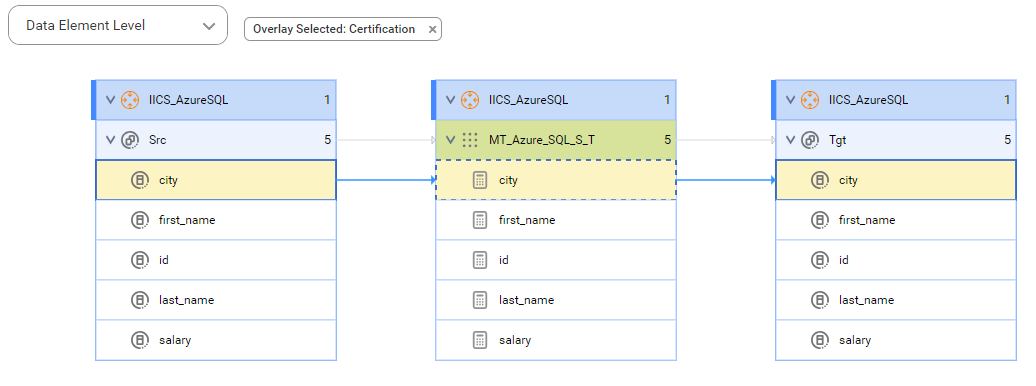Select last_name text under MT_Azure_SQL_S_T
1036x386 pixels.
pyautogui.click(x=527, y=300)
